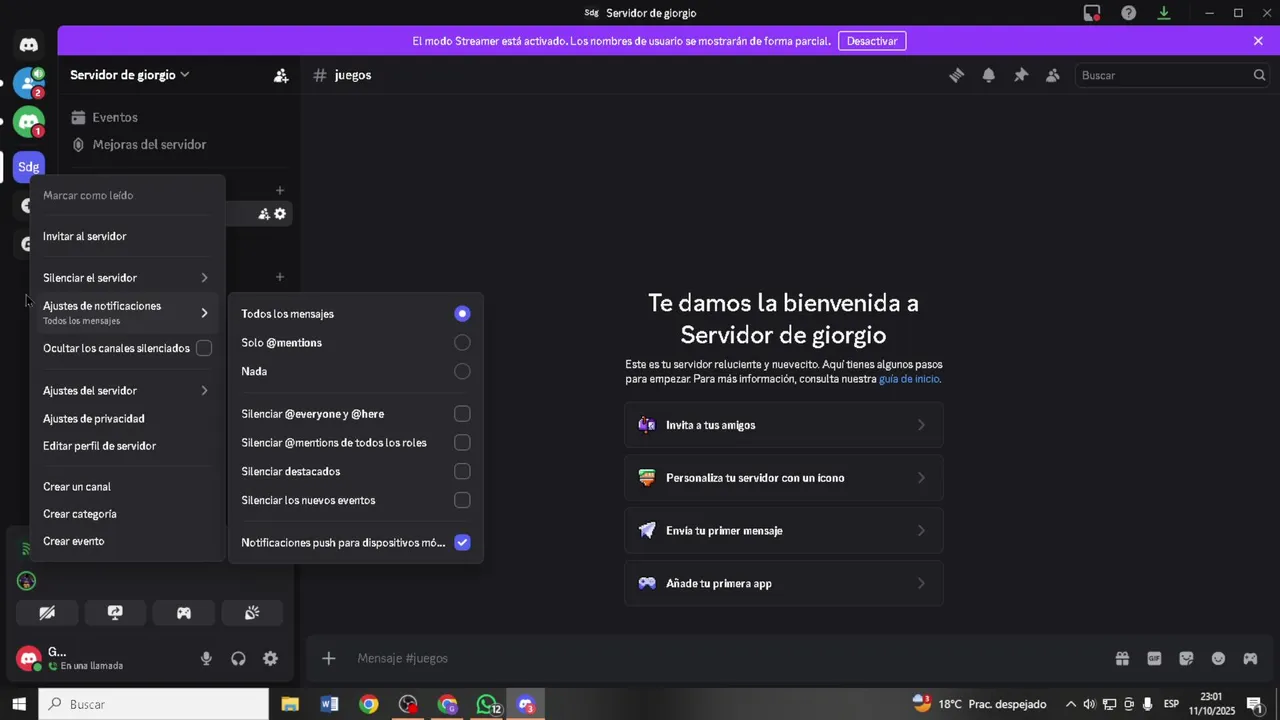Follow the guía de inicio link
The image size is (1280, 720).
point(908,379)
